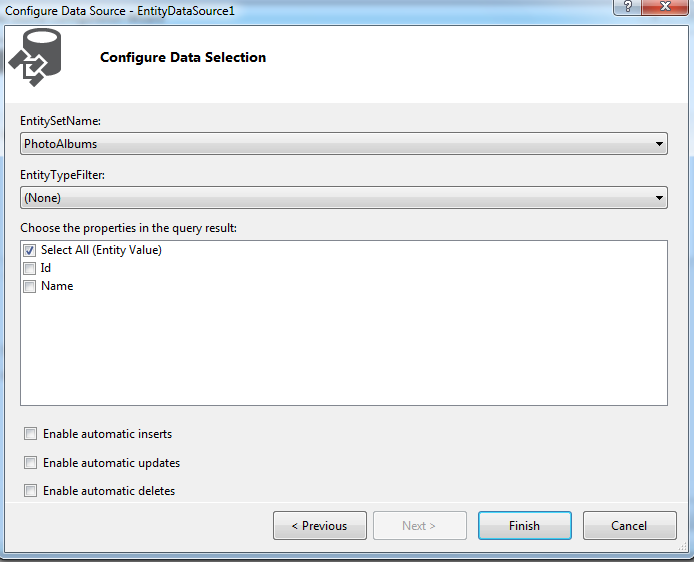This screenshot has width=694, height=562.
Task: Click the PhotoAlbums combo box value
Action: click(x=344, y=144)
